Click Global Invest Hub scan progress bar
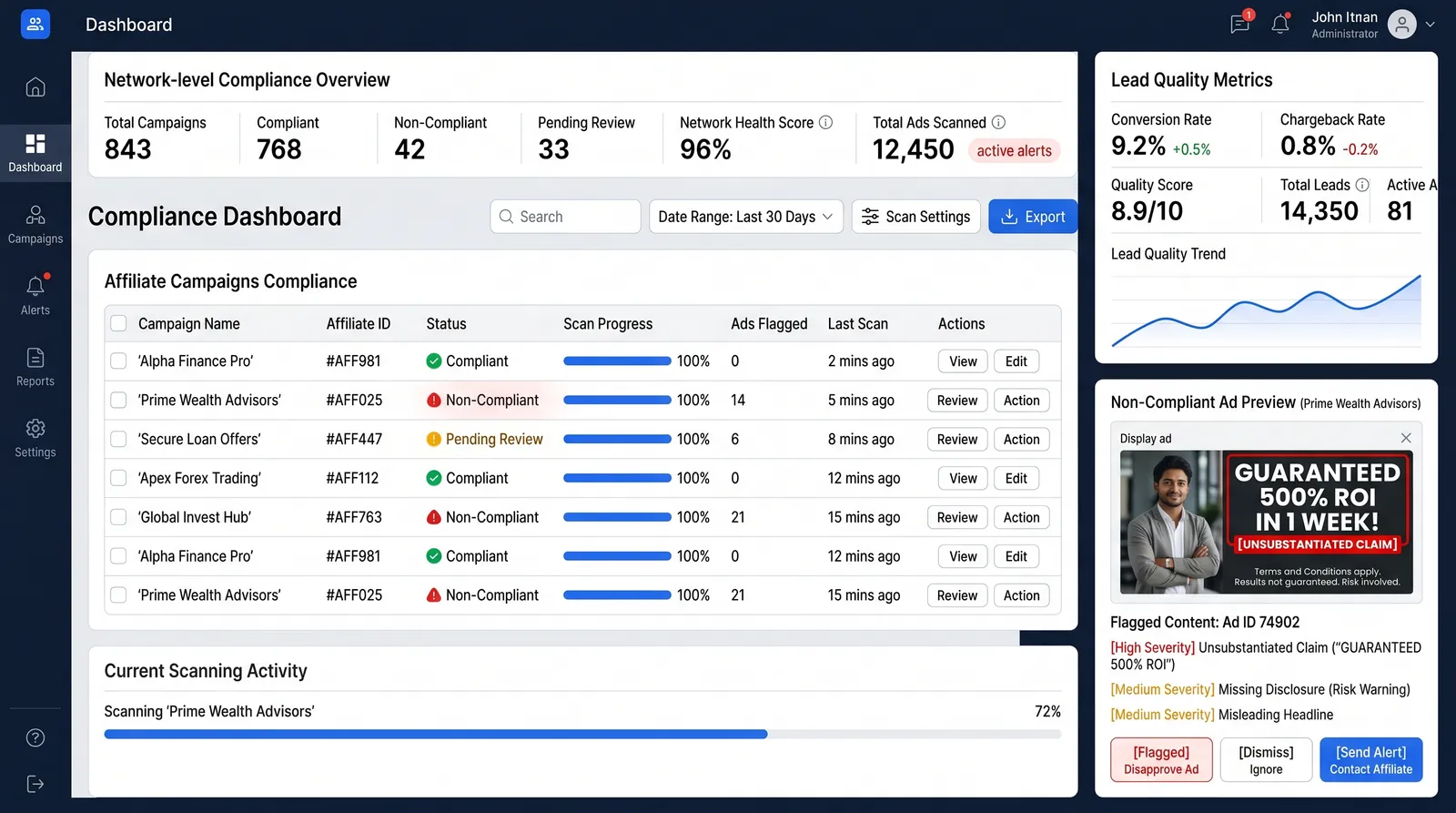The image size is (1456, 813). (617, 517)
